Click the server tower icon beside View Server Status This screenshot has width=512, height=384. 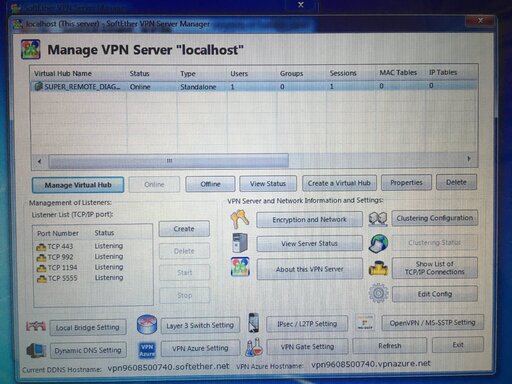tap(240, 243)
